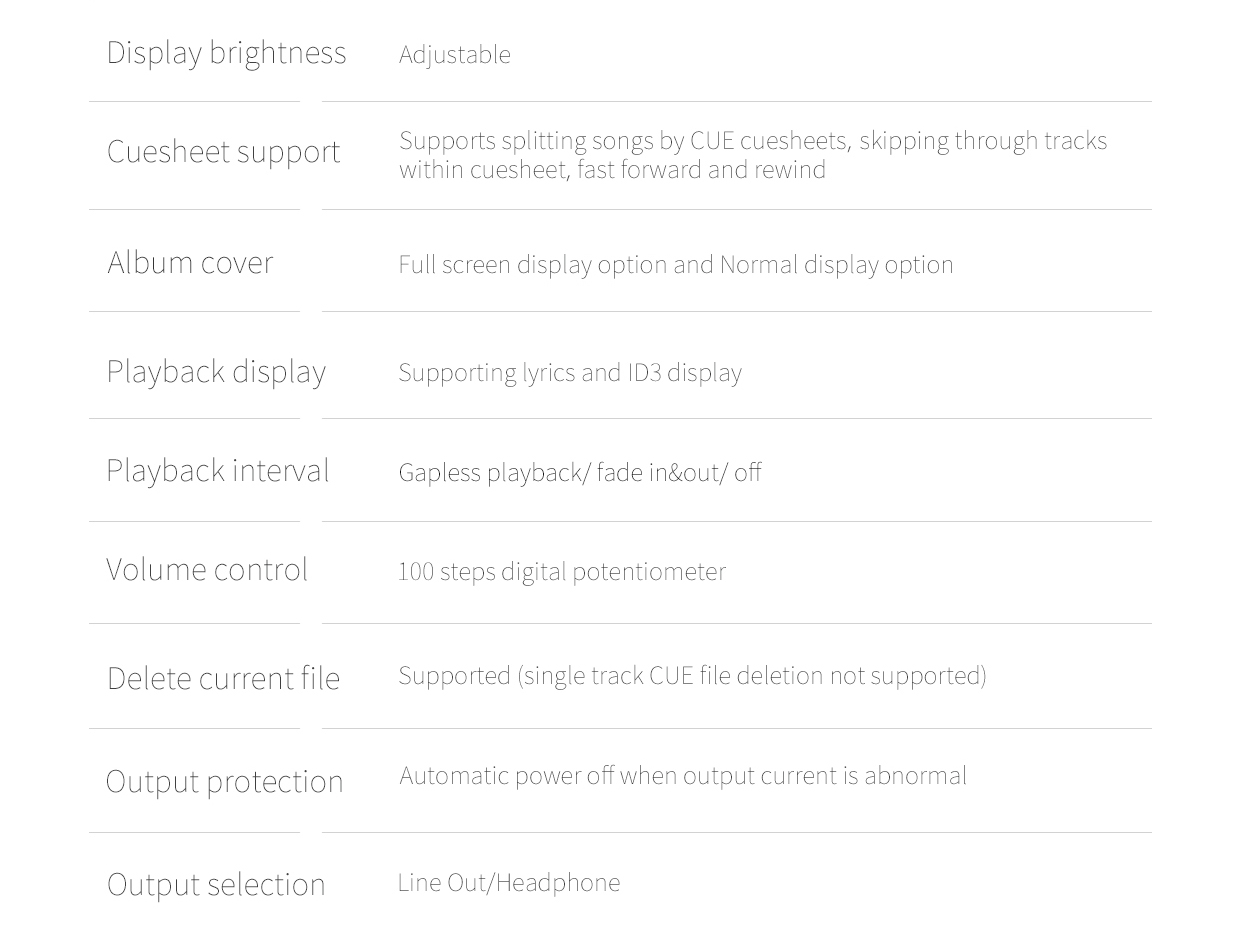Image resolution: width=1240 pixels, height=935 pixels.
Task: Click the "Adjustable" brightness value text
Action: (455, 55)
